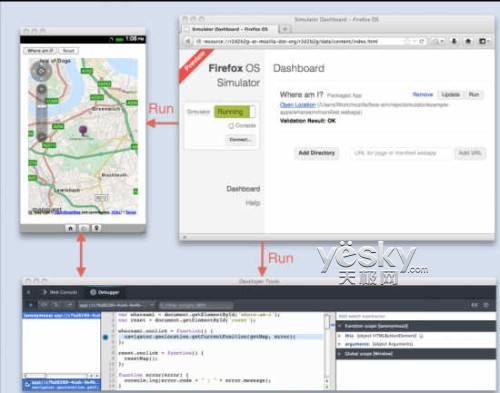Close the Developer Tools toolbox with the X
This screenshot has width=500, height=393.
[29, 292]
